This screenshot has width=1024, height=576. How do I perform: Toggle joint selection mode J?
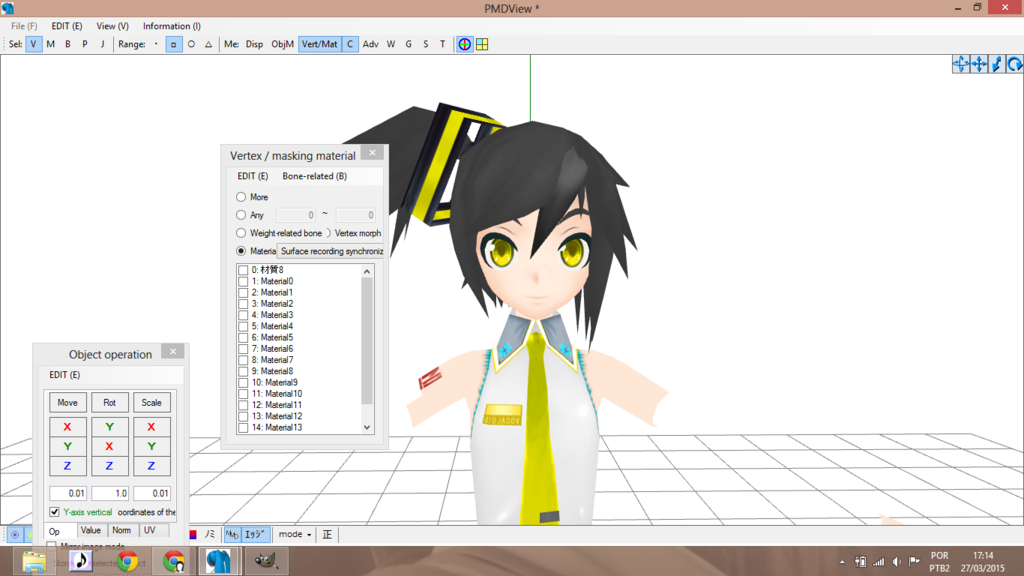click(102, 44)
